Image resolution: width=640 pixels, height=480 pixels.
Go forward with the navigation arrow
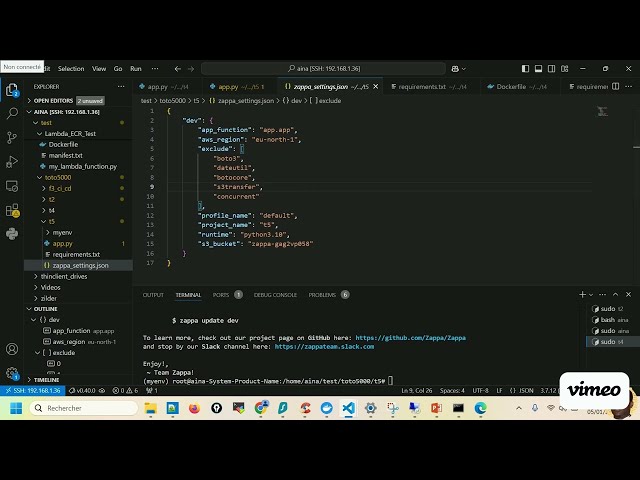[191, 69]
